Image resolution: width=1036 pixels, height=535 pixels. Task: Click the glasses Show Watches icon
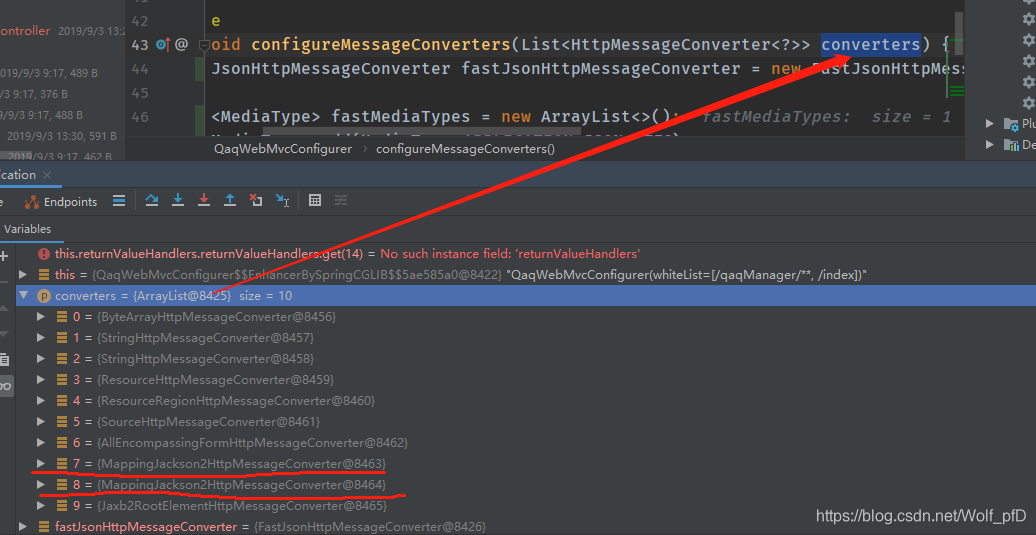tap(5, 386)
